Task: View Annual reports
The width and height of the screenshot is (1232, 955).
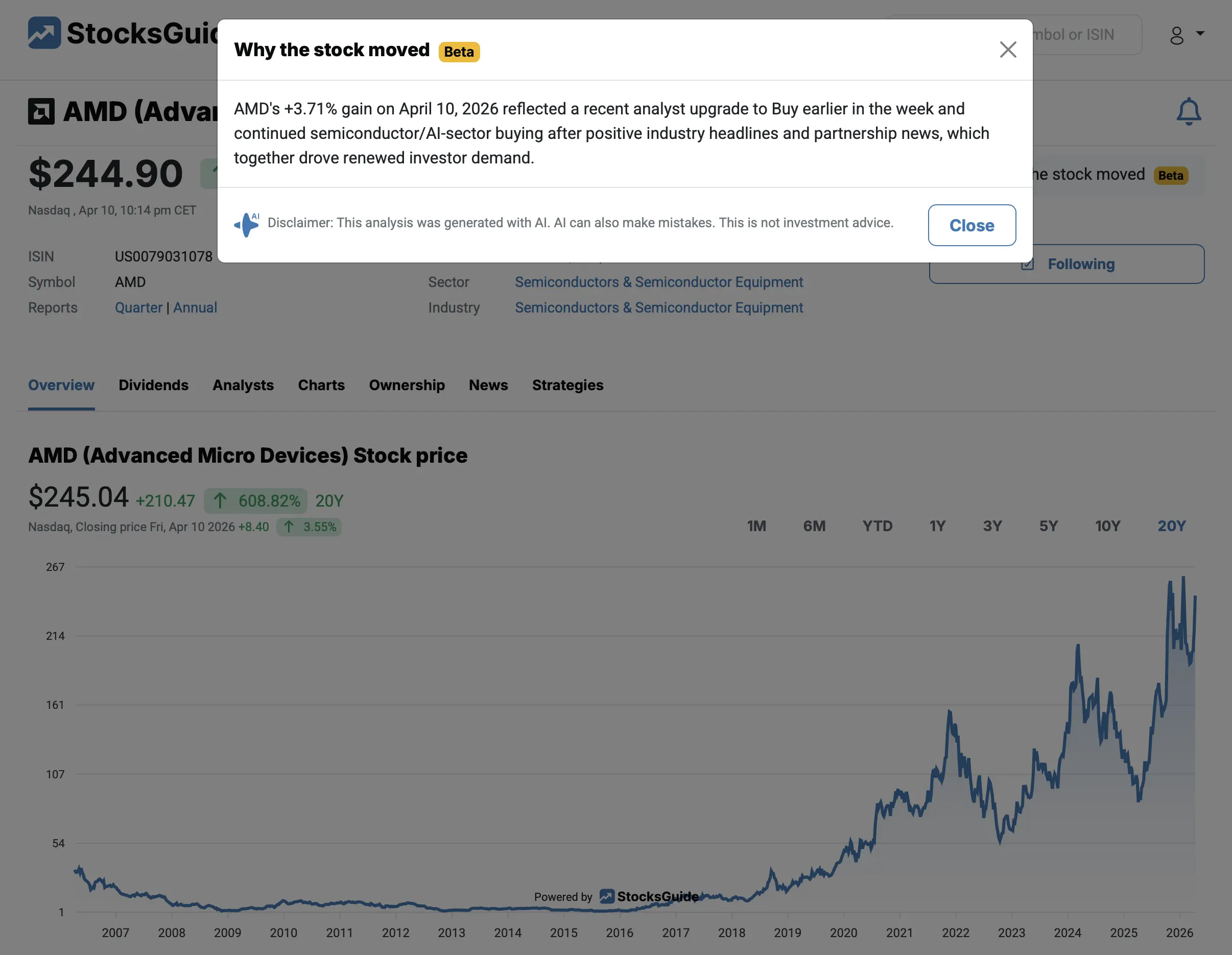Action: click(x=195, y=307)
